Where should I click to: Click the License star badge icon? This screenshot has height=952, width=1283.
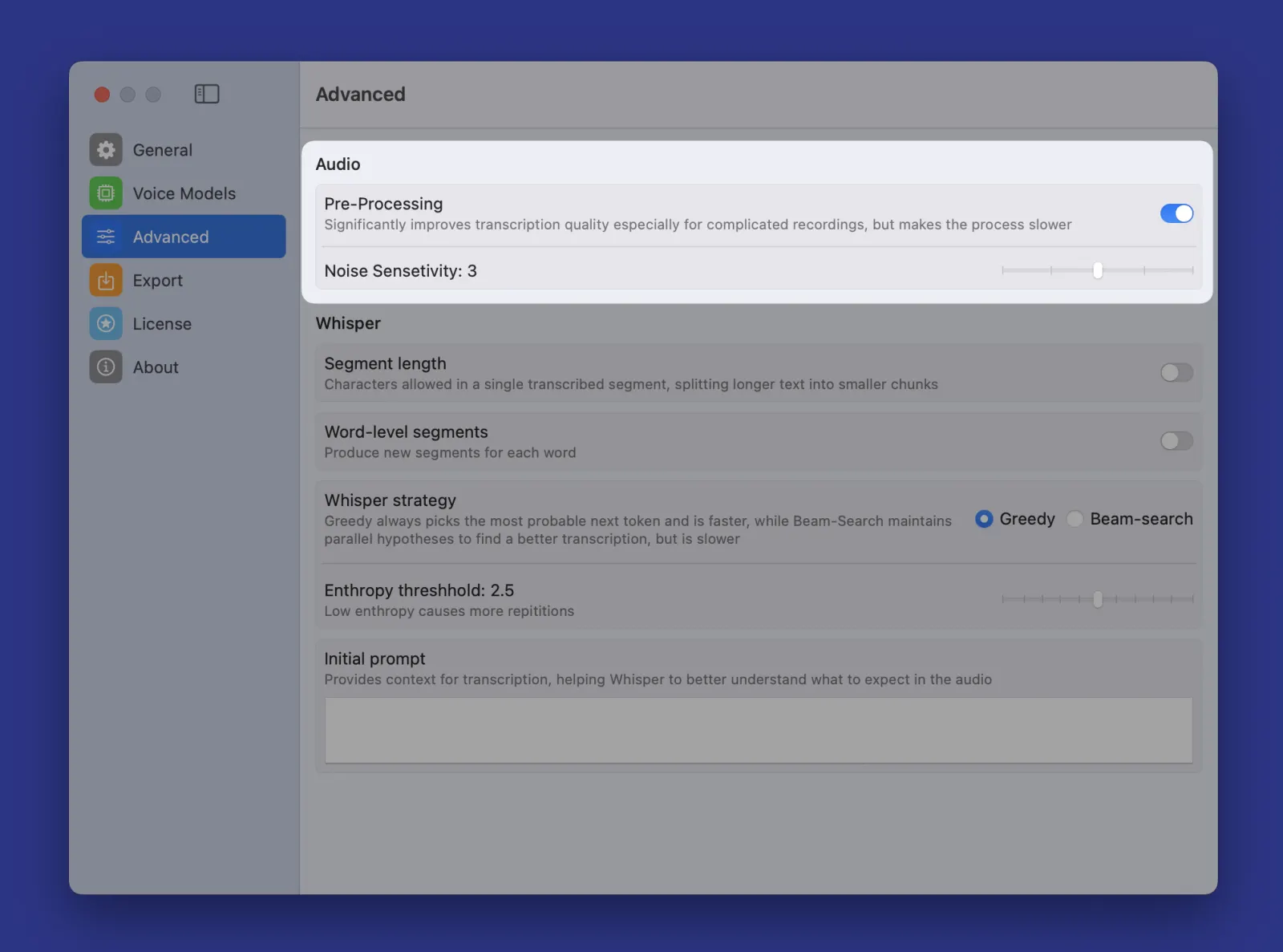(x=106, y=324)
